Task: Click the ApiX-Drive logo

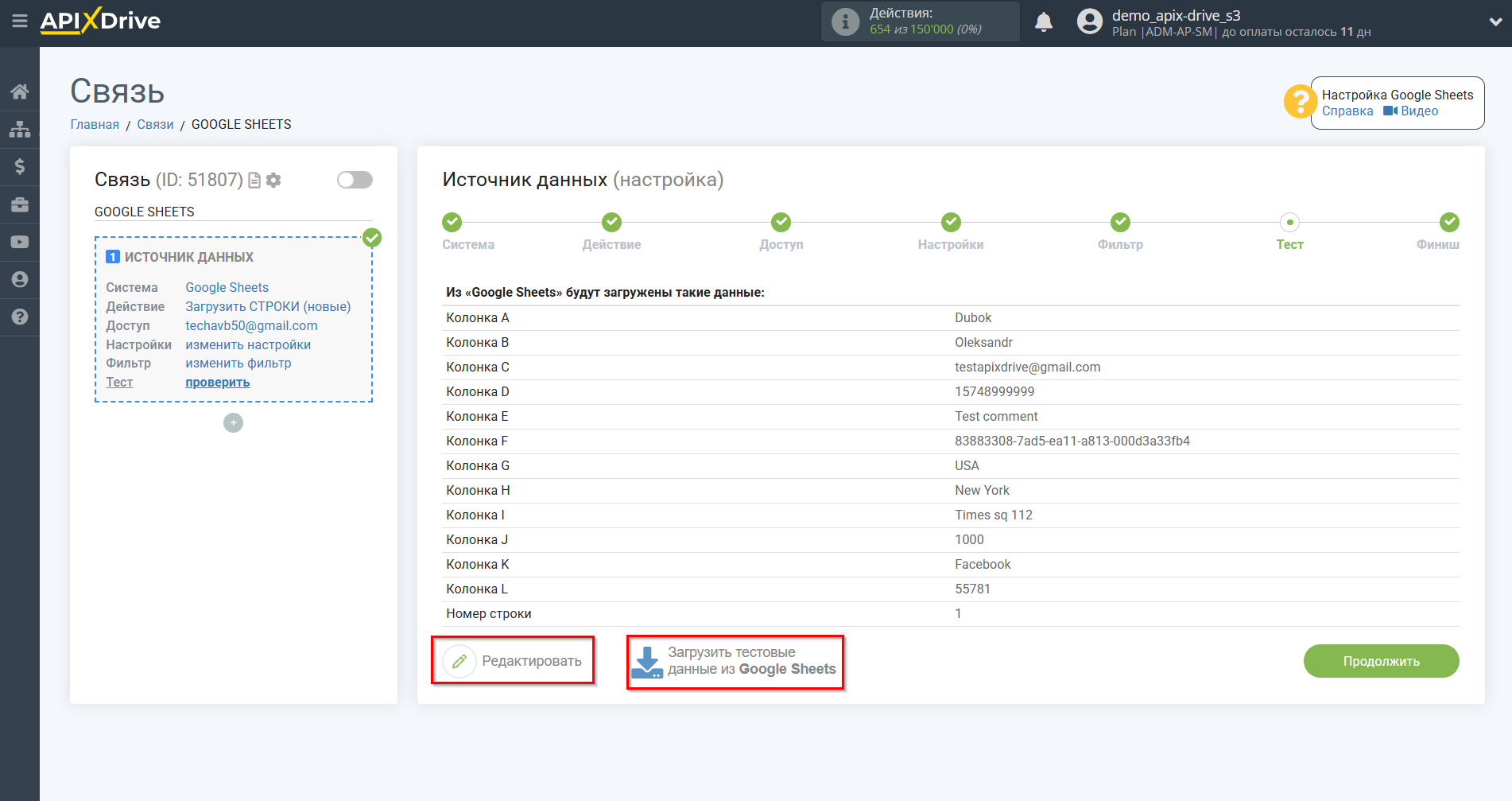Action: 101,21
